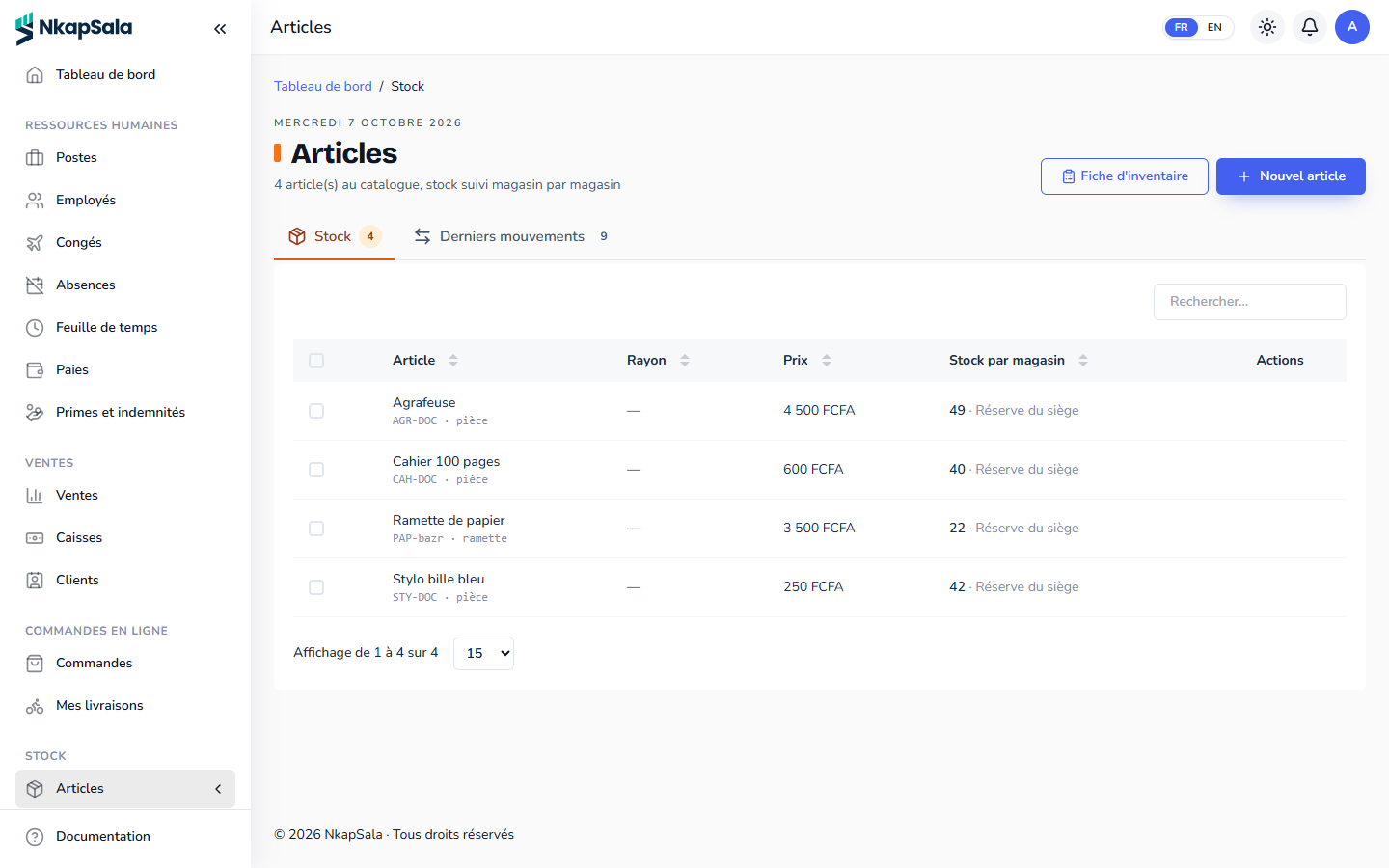Click the Rechercher search field
Viewport: 1389px width, 868px height.
click(x=1250, y=302)
